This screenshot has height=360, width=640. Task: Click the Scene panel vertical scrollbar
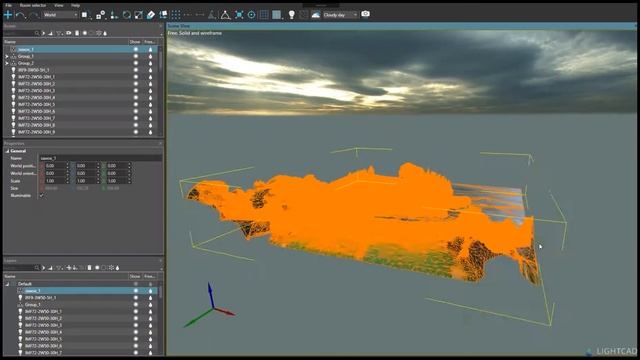coord(160,61)
